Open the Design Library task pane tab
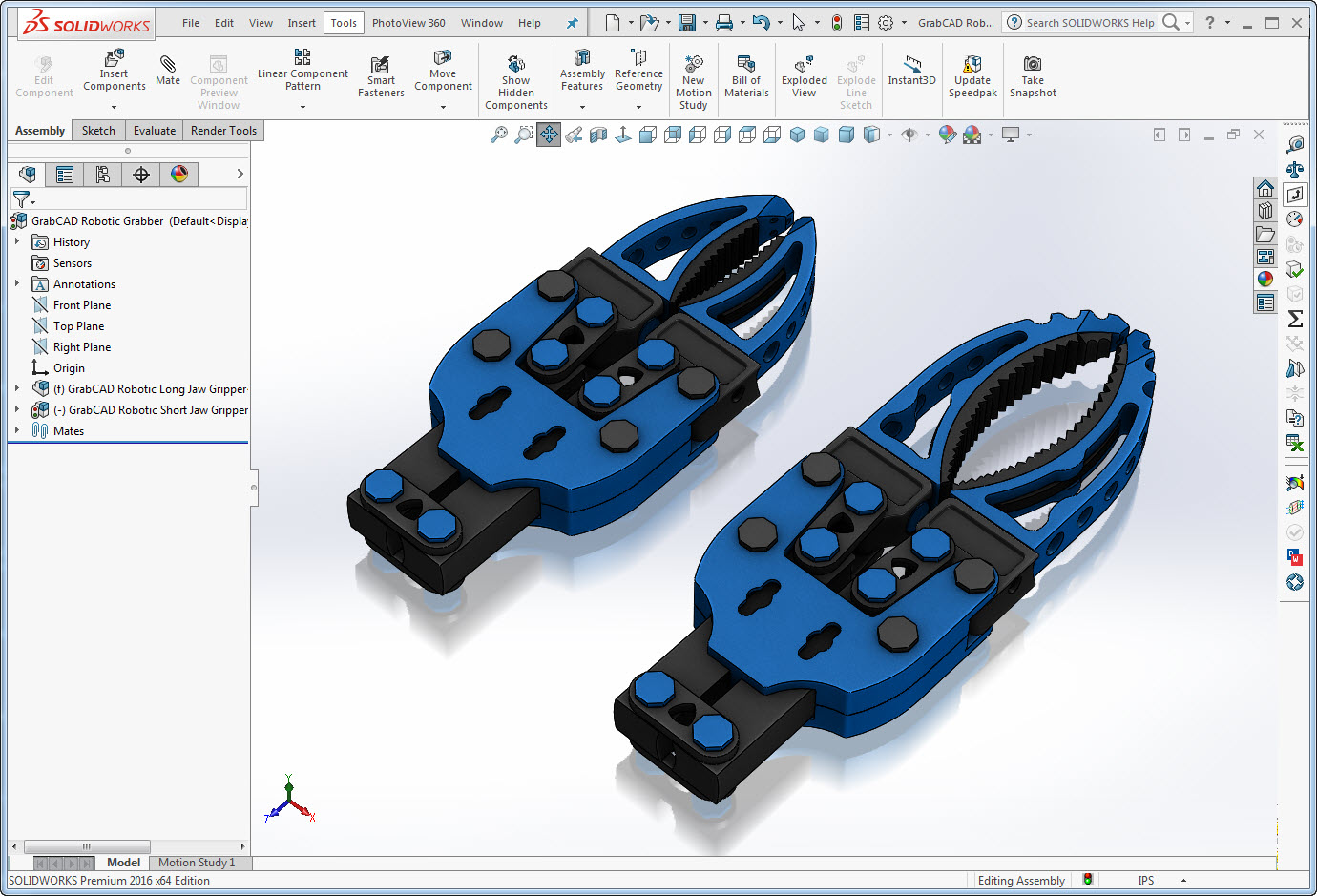This screenshot has width=1317, height=896. coord(1265,211)
